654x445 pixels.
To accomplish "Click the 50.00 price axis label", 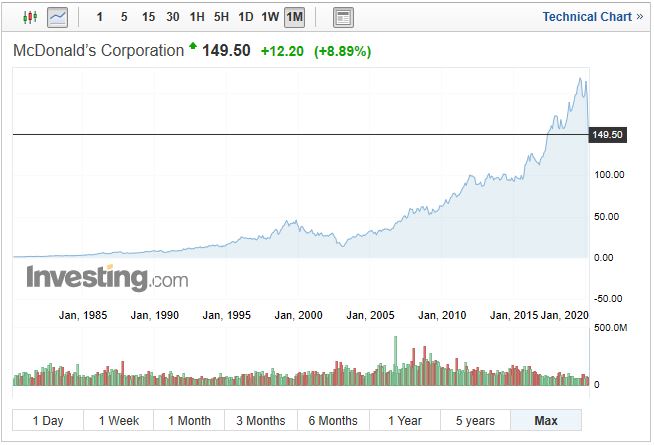I will [606, 216].
